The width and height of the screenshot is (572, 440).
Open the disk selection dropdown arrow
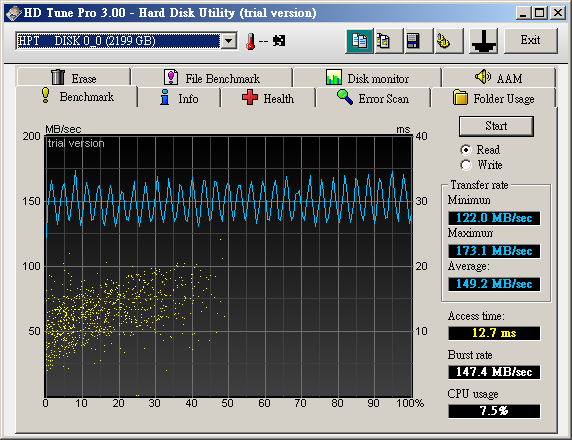click(x=229, y=41)
